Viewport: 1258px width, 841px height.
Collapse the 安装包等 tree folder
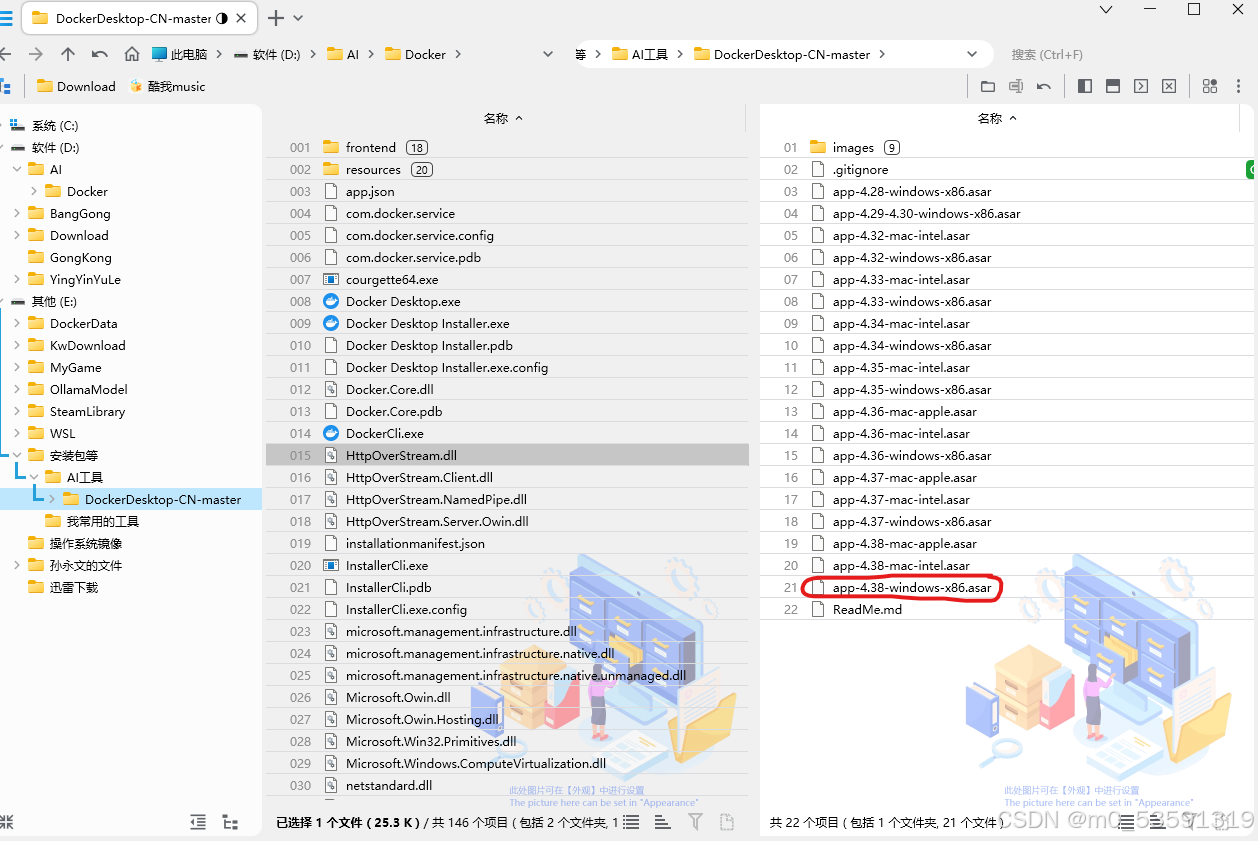pos(17,455)
